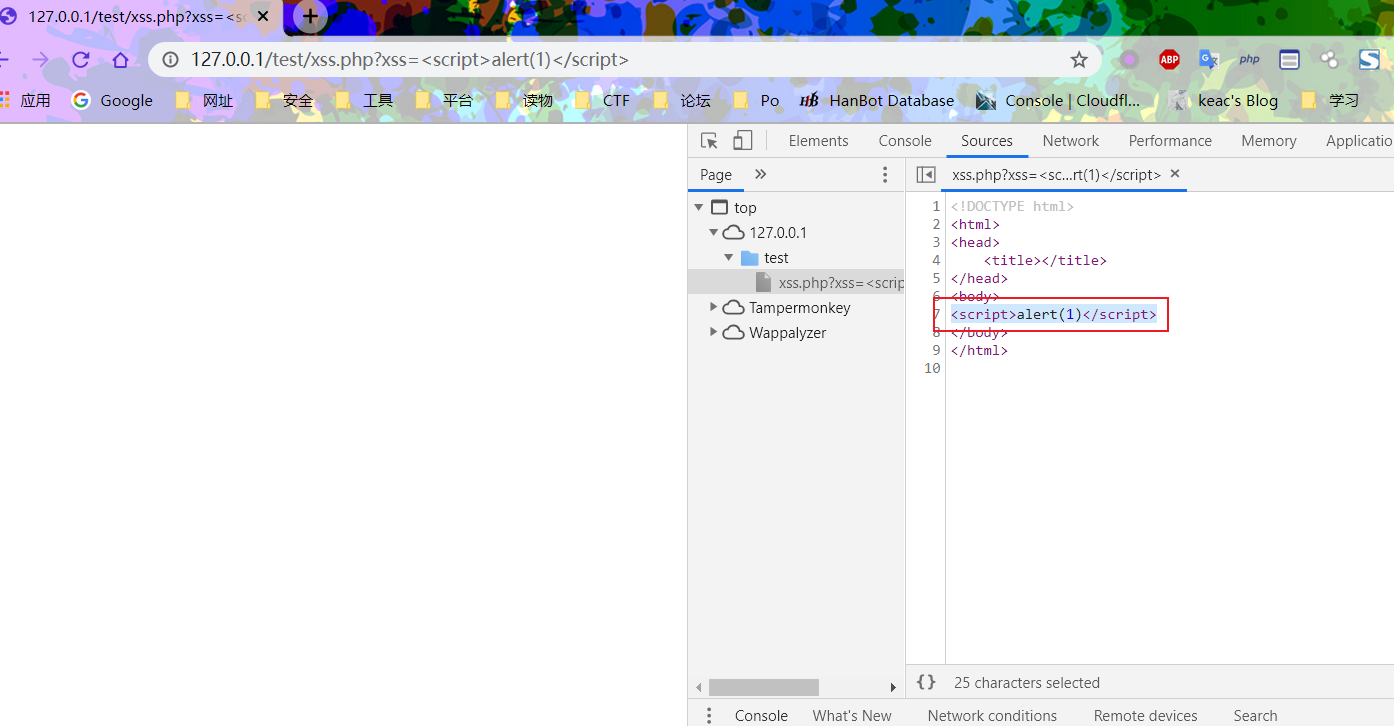Image resolution: width=1394 pixels, height=726 pixels.
Task: Open the 论坛 bookmark folder
Action: tap(682, 100)
